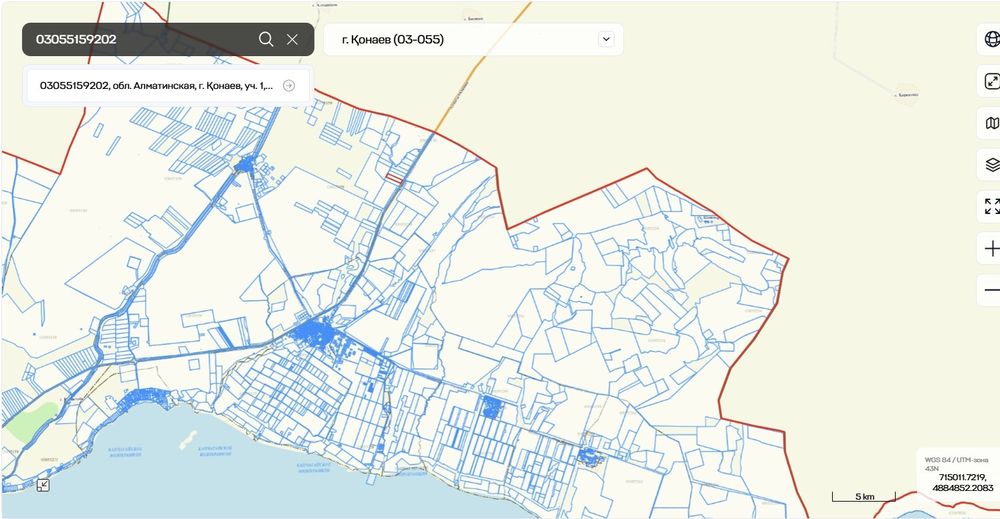Open the г. Қонаев (03-055) region dropdown

[473, 40]
